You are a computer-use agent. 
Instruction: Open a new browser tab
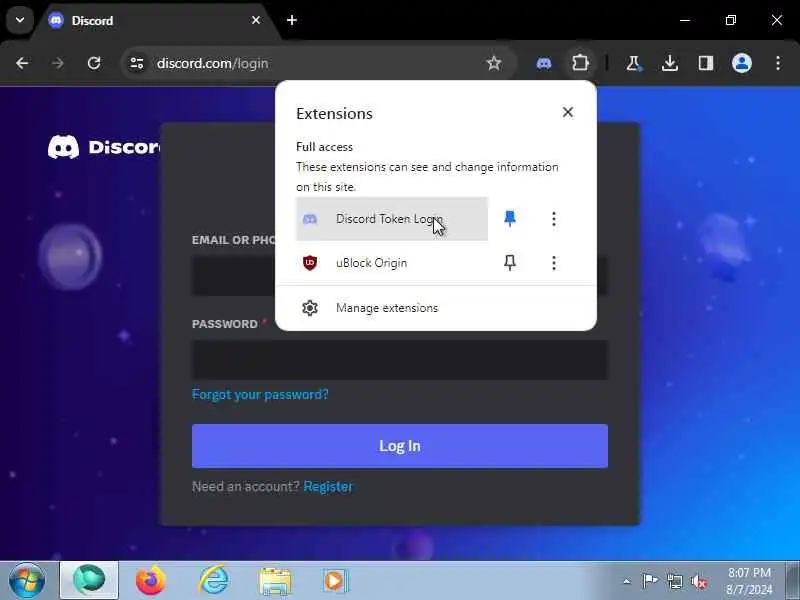pyautogui.click(x=292, y=20)
